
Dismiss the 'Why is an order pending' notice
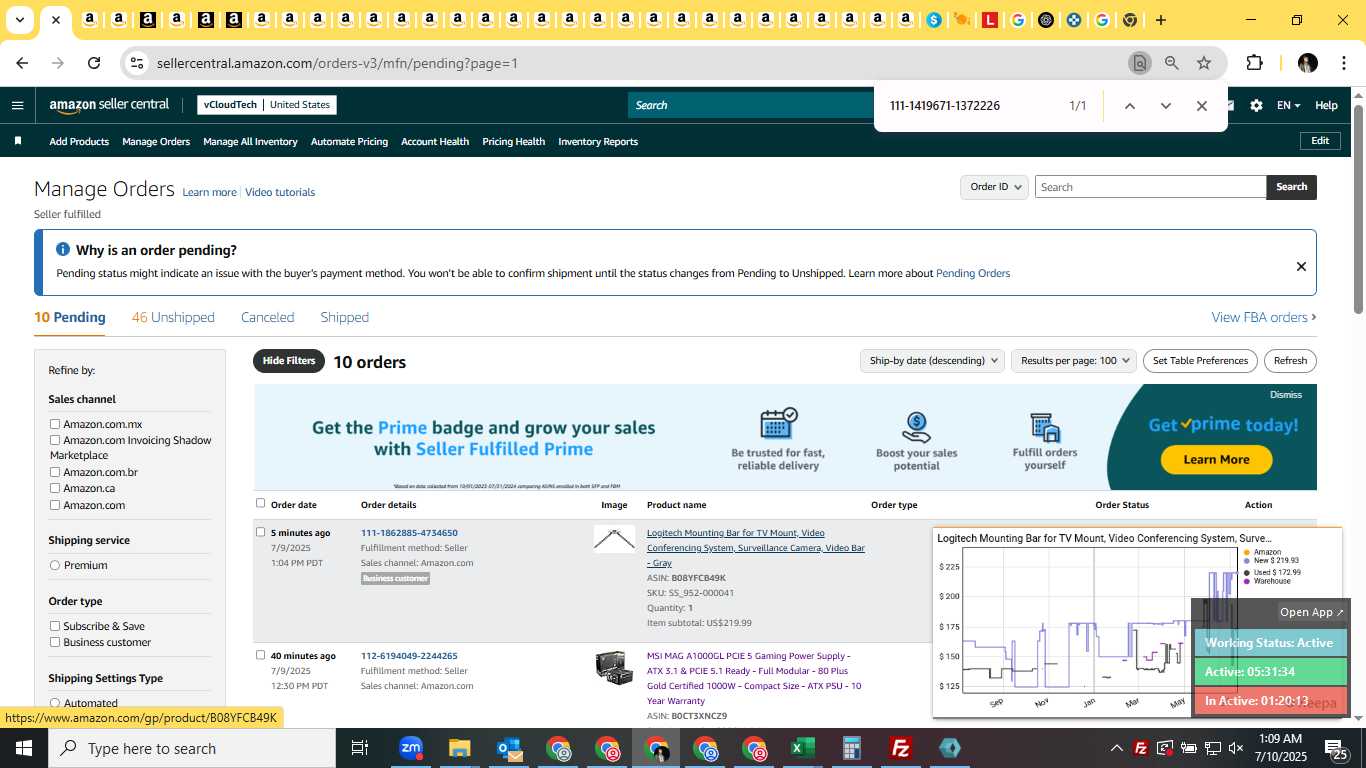1301,266
